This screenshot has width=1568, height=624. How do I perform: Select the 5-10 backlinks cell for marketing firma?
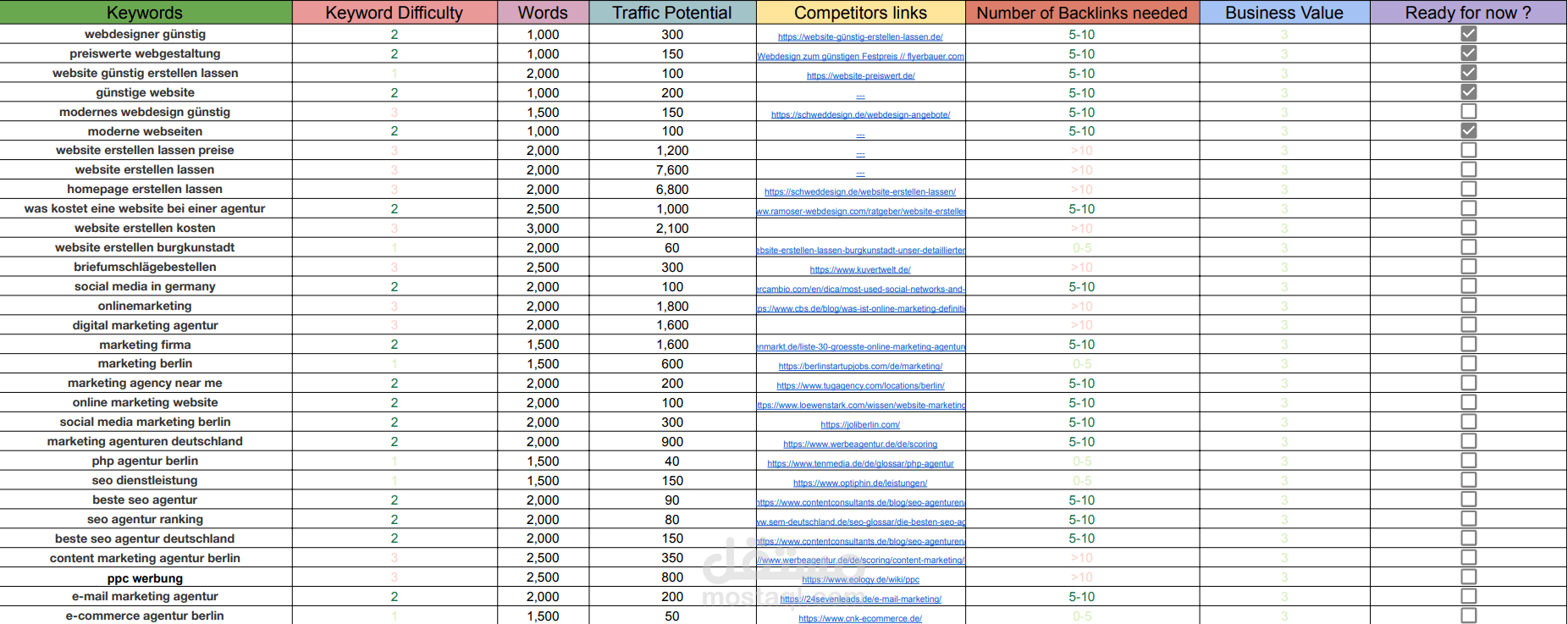(1082, 345)
